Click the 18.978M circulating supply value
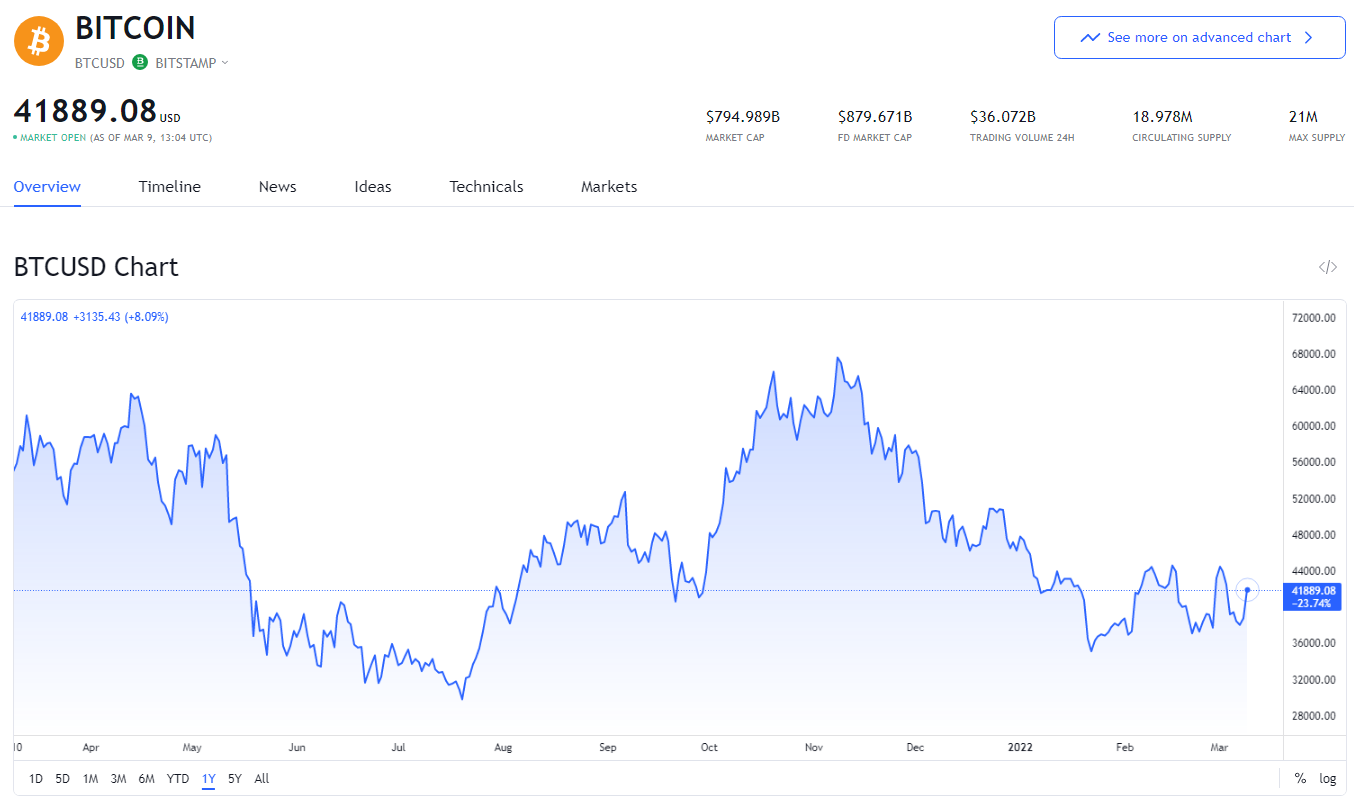The image size is (1354, 803). pos(1162,117)
